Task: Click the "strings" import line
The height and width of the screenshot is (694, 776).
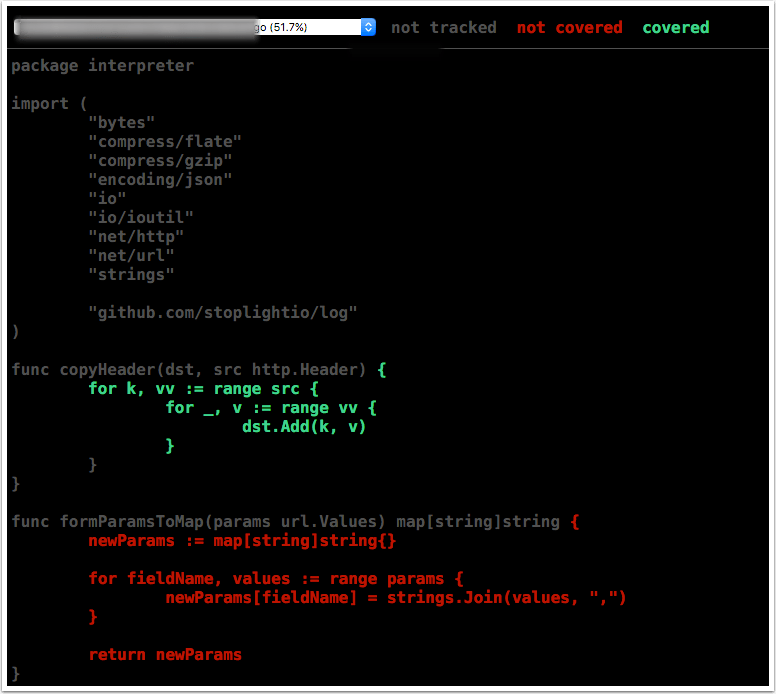Action: point(131,274)
